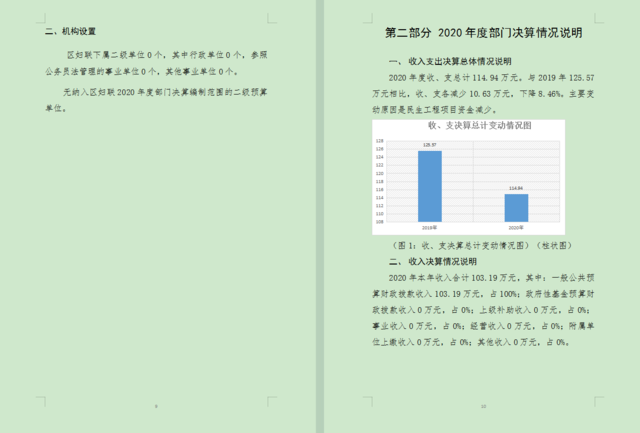Click the right page's footer page number
Screen dimensions: 640x433
click(483, 406)
